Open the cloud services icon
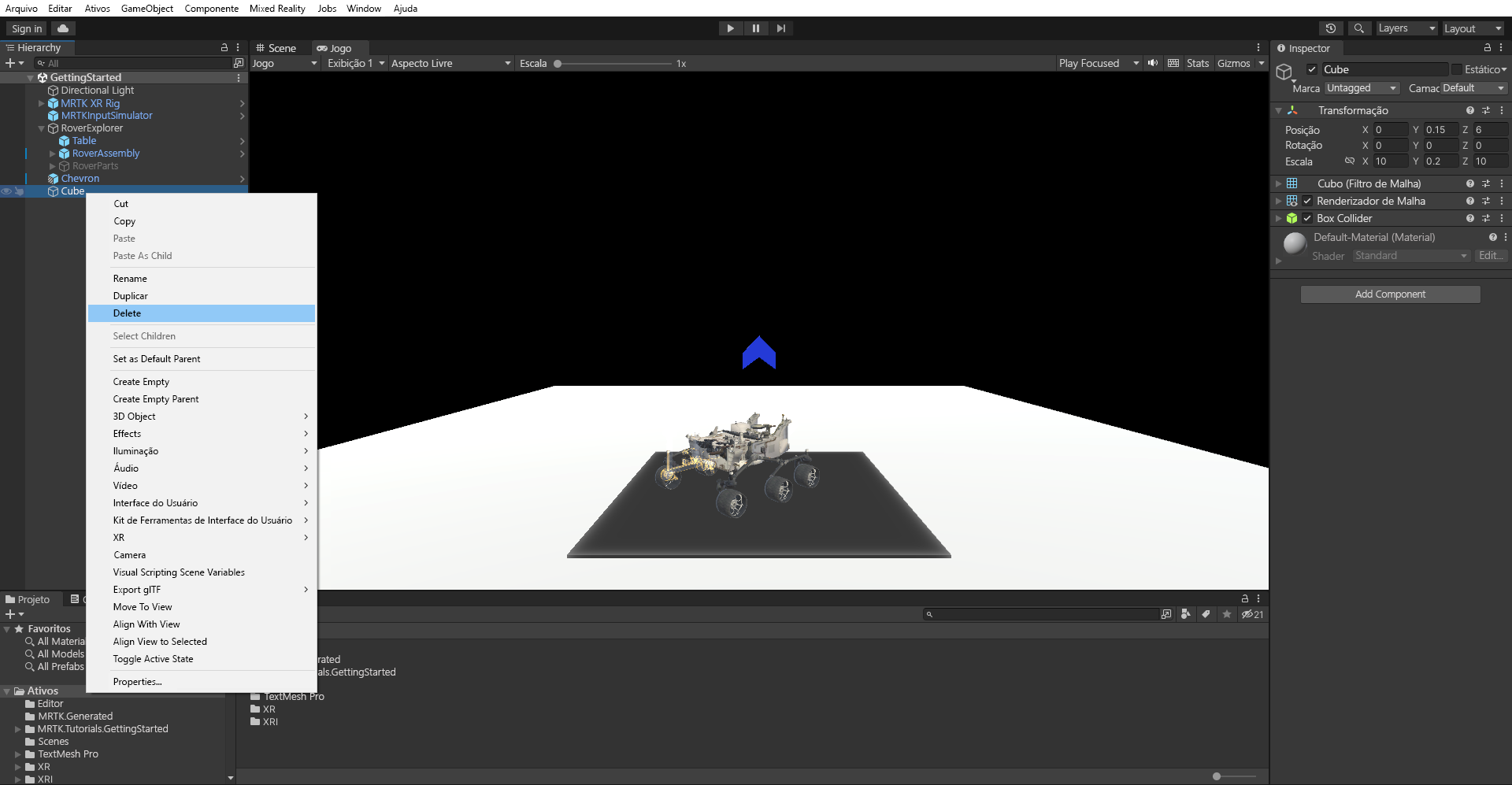Viewport: 1512px width, 785px height. 63,28
